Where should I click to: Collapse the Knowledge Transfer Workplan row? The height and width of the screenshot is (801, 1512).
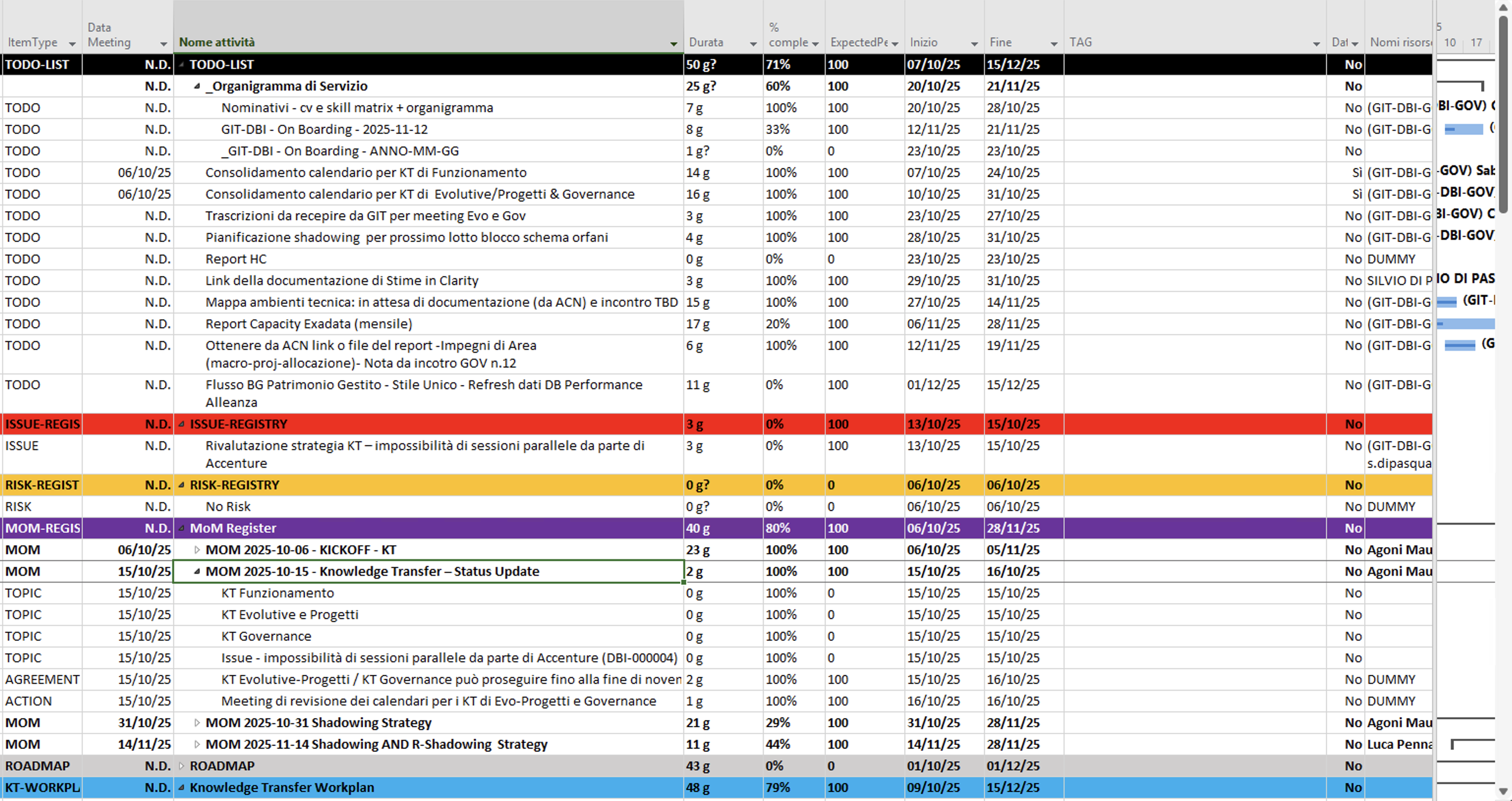[x=181, y=788]
